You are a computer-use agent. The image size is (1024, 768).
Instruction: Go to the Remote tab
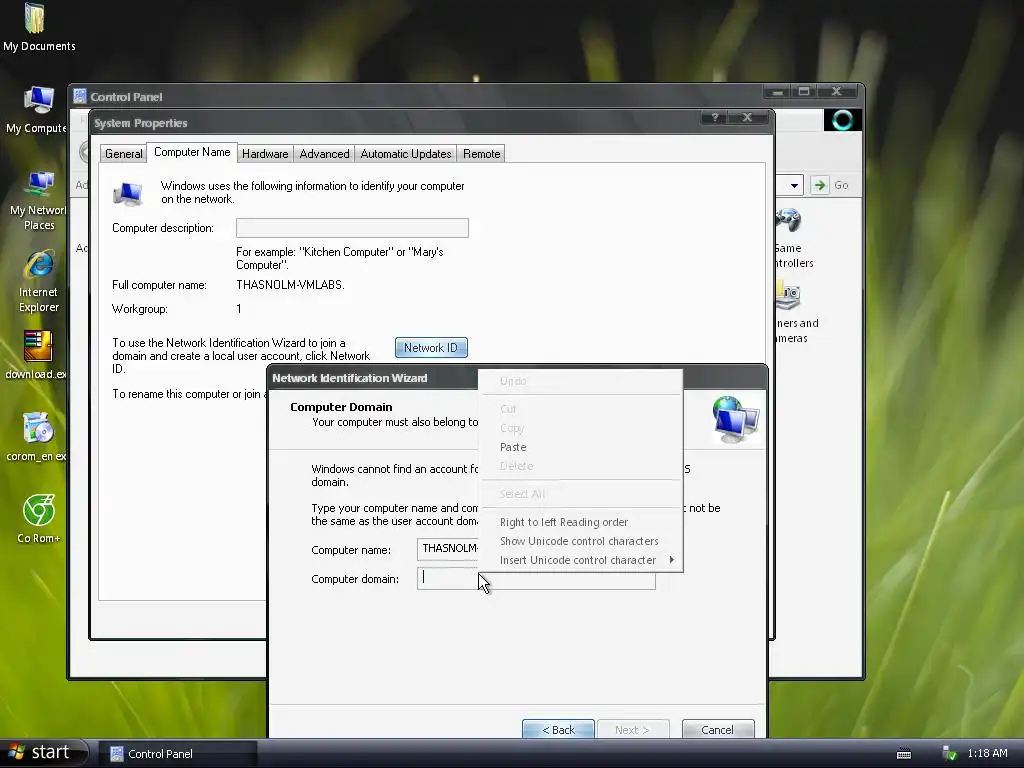point(481,153)
